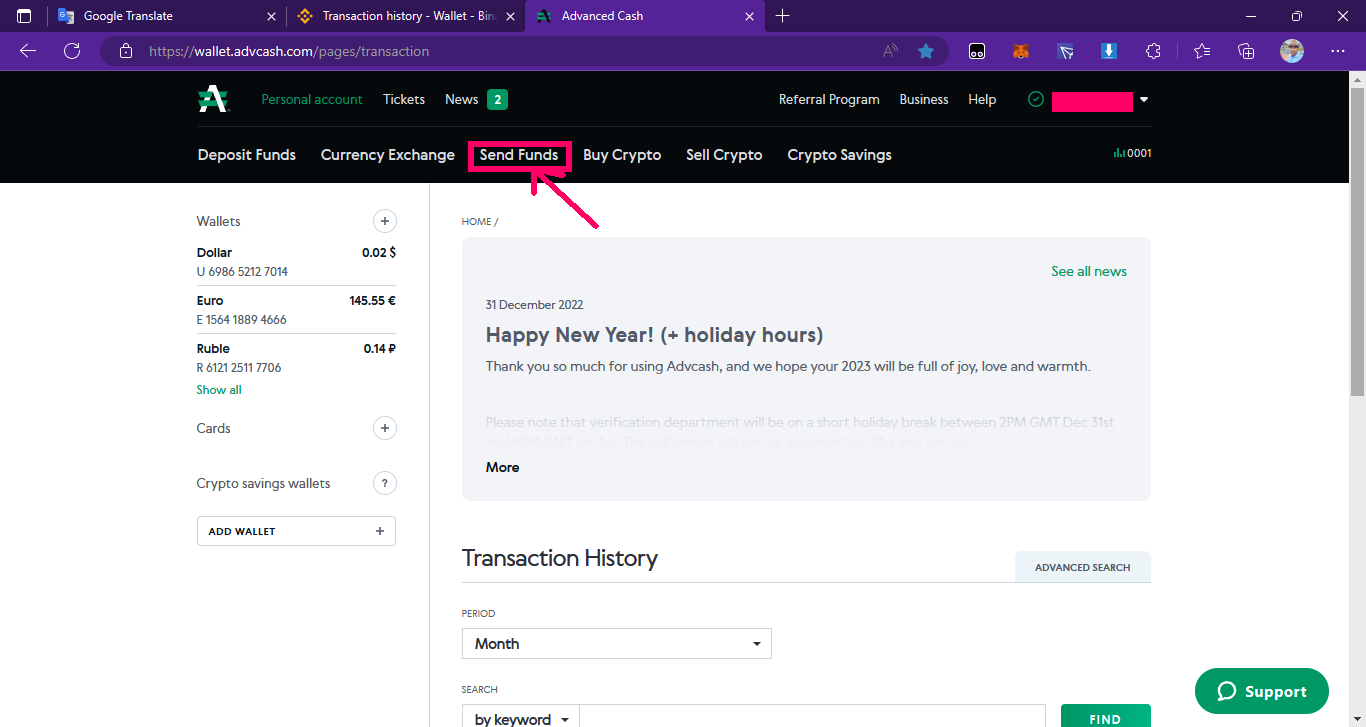Viewport: 1366px width, 727px height.
Task: Click the keyword search input field
Action: pos(812,716)
